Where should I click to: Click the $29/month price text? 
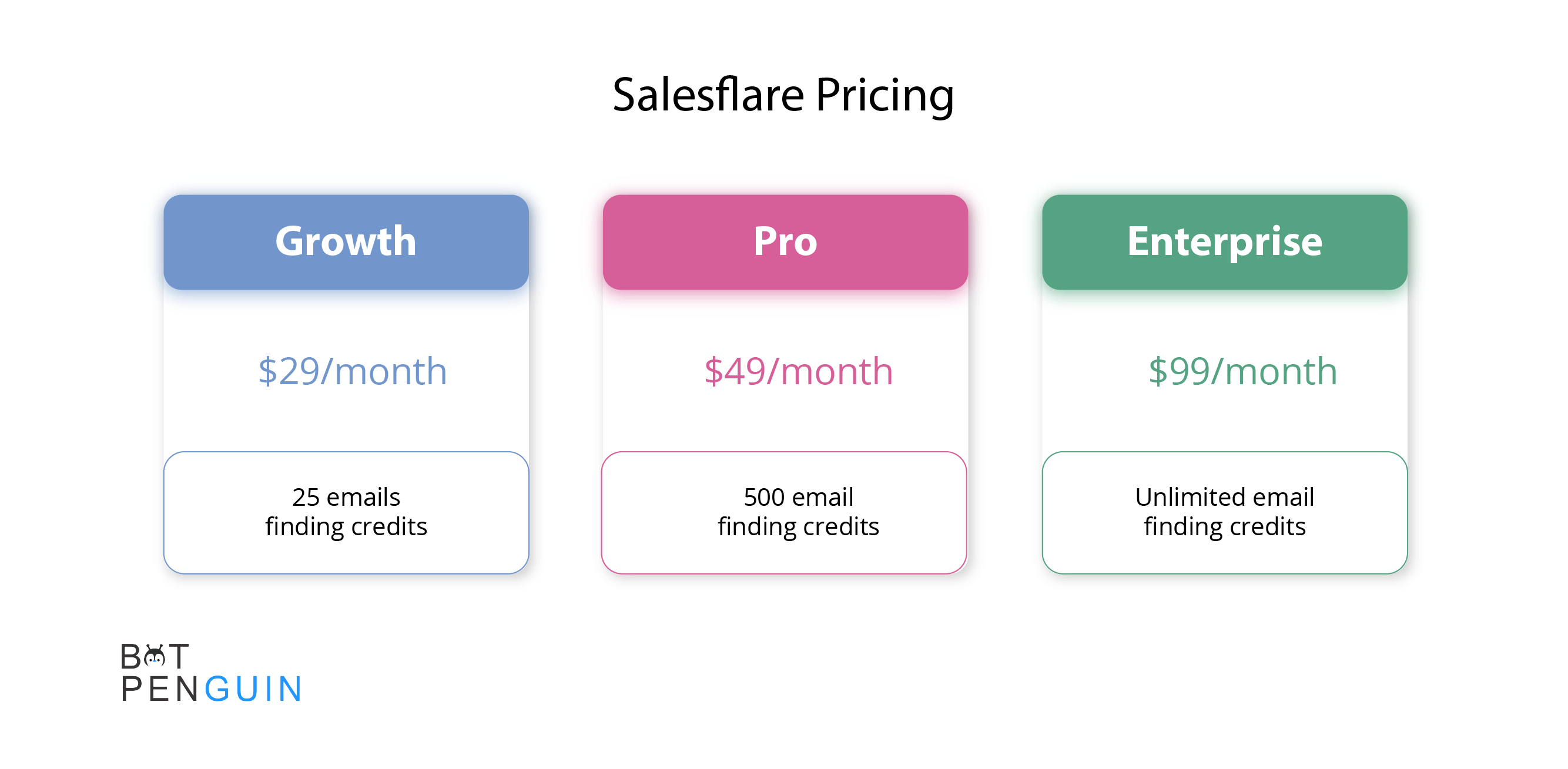coord(353,371)
